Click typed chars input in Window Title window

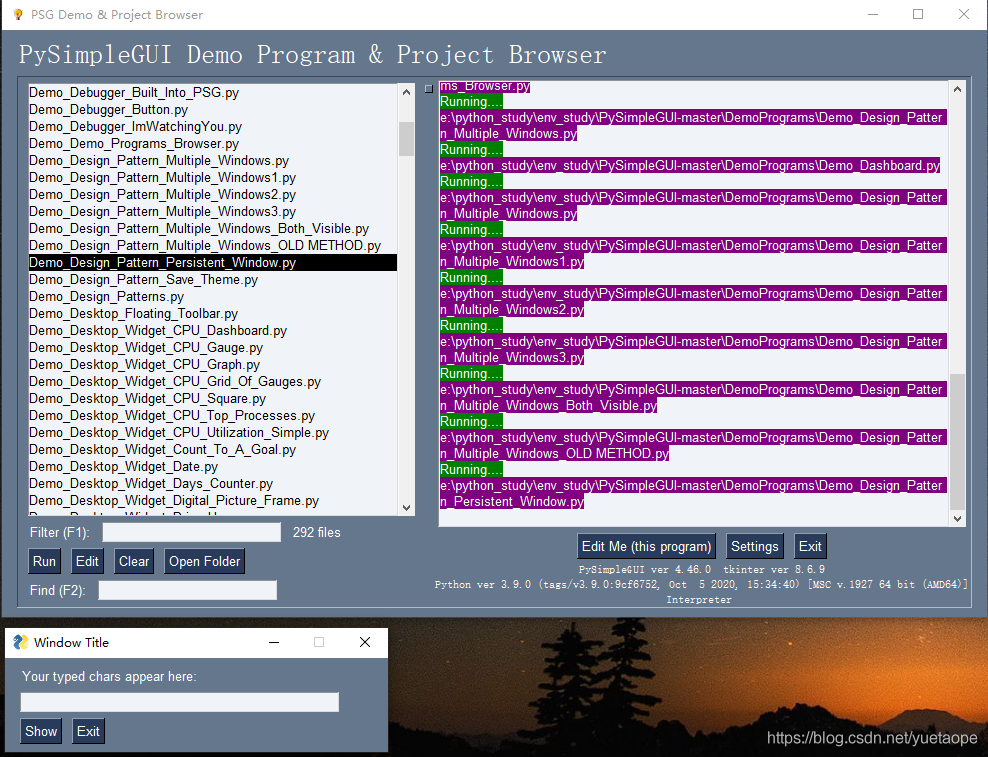tap(180, 702)
